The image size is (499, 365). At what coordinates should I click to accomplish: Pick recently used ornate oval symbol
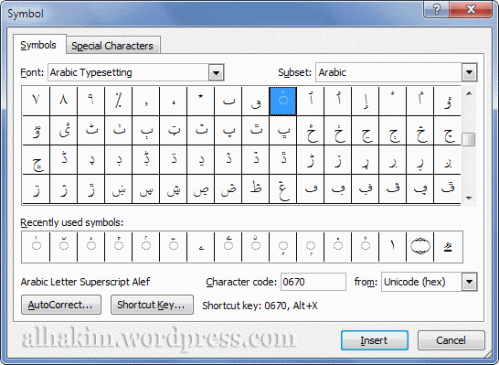pos(420,247)
